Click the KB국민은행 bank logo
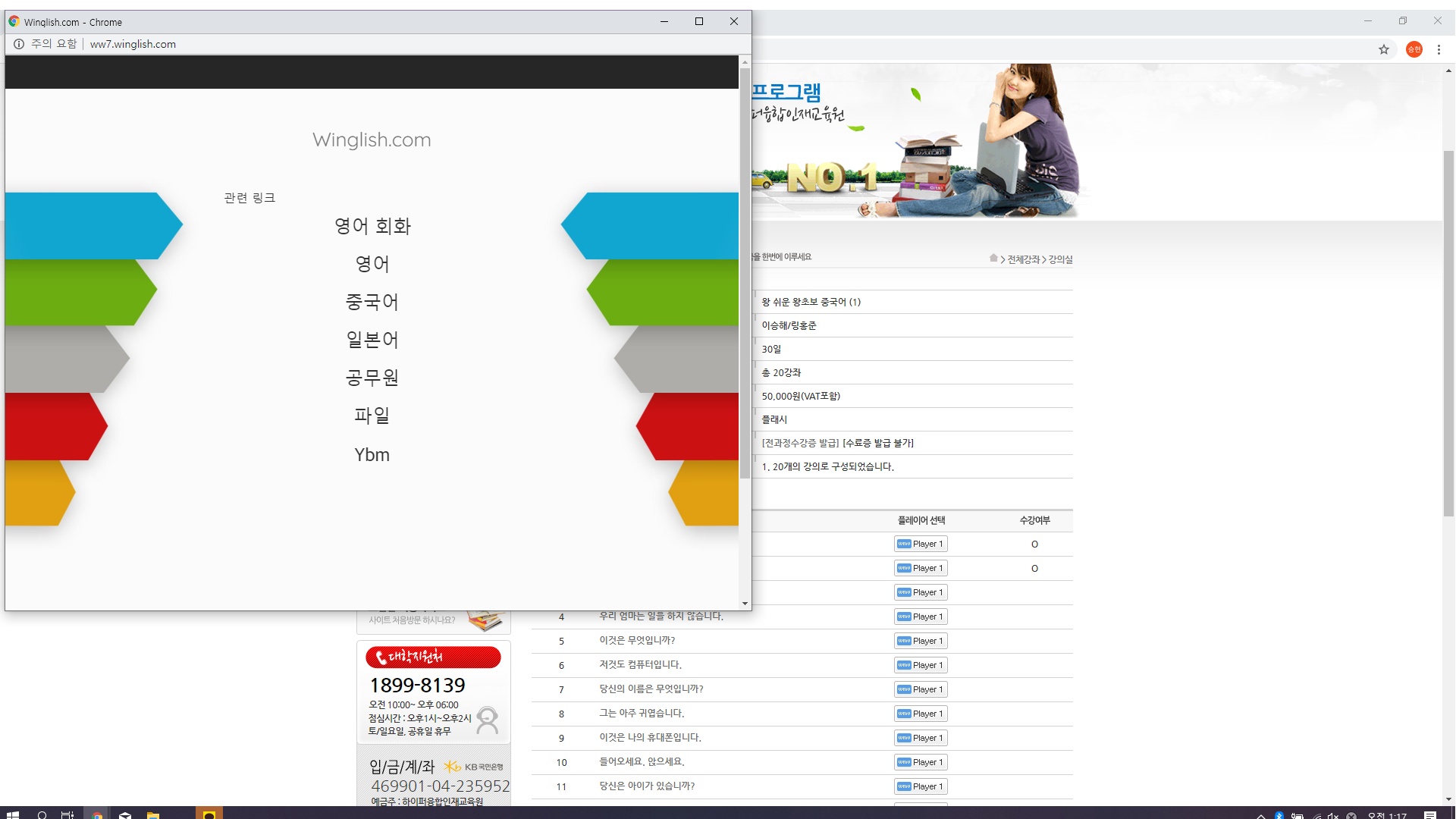The image size is (1456, 819). point(474,767)
